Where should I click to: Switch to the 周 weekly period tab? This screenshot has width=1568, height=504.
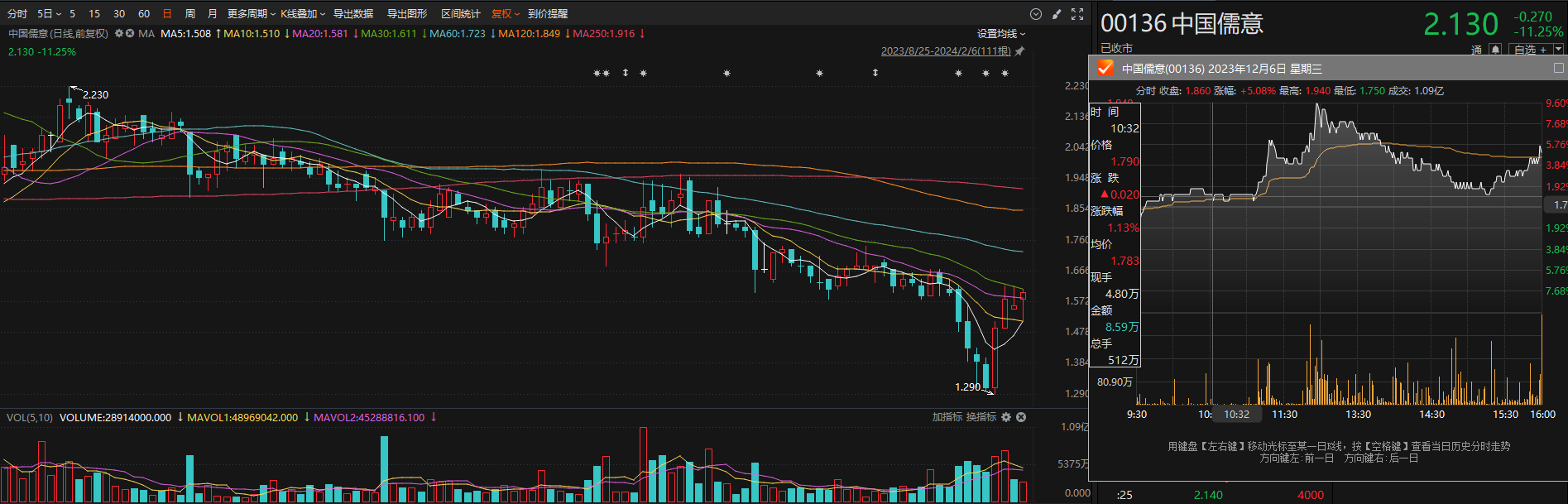pyautogui.click(x=190, y=14)
